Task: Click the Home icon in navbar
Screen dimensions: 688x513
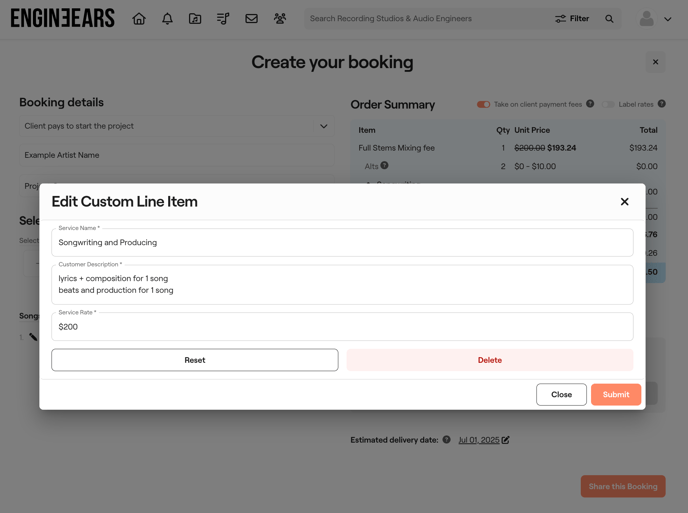Action: pos(139,18)
